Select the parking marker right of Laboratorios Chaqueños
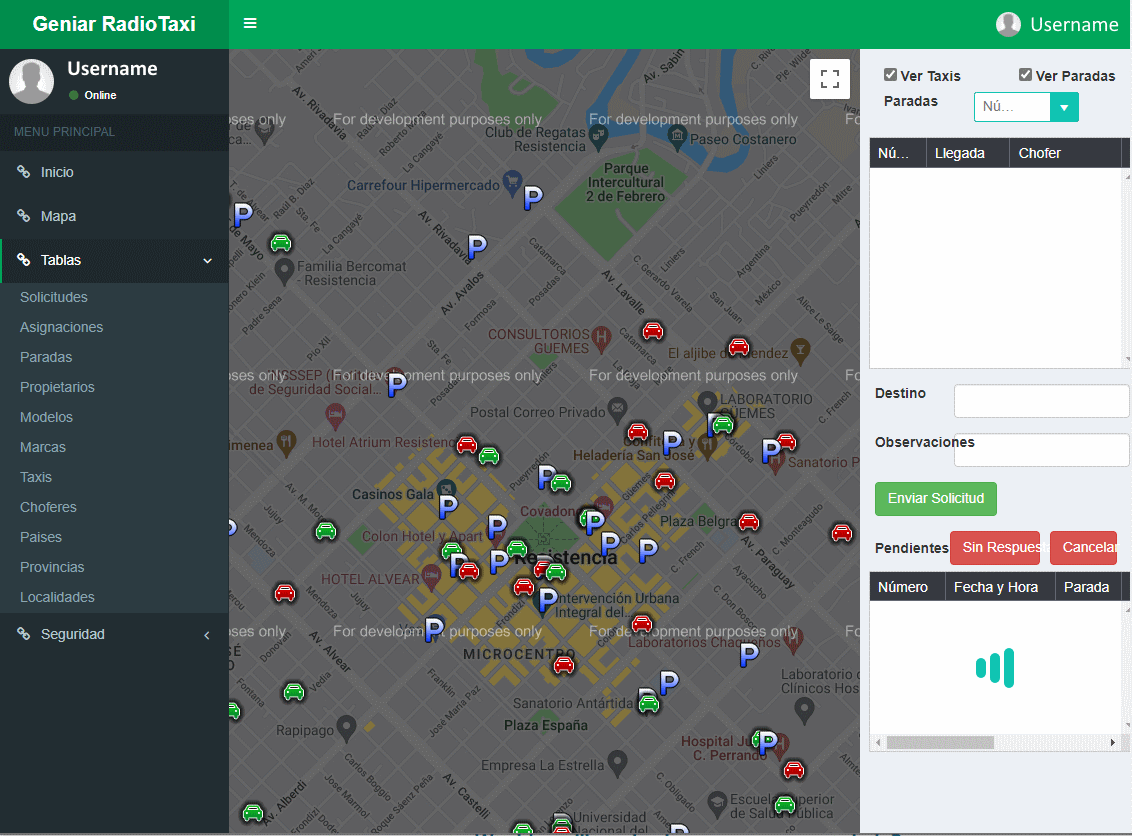1132x836 pixels. (749, 655)
